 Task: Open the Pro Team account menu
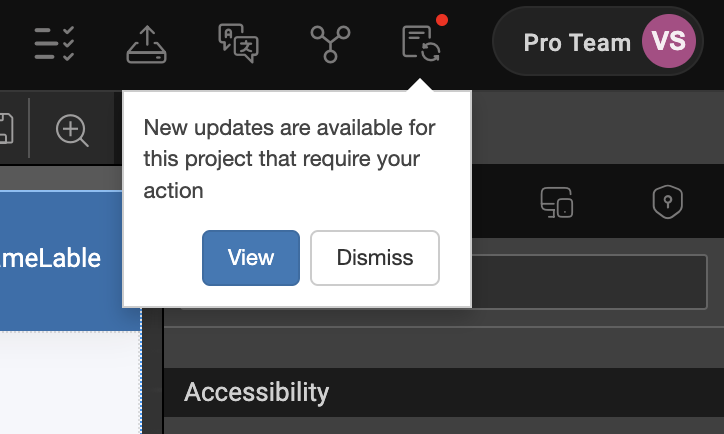(x=577, y=42)
